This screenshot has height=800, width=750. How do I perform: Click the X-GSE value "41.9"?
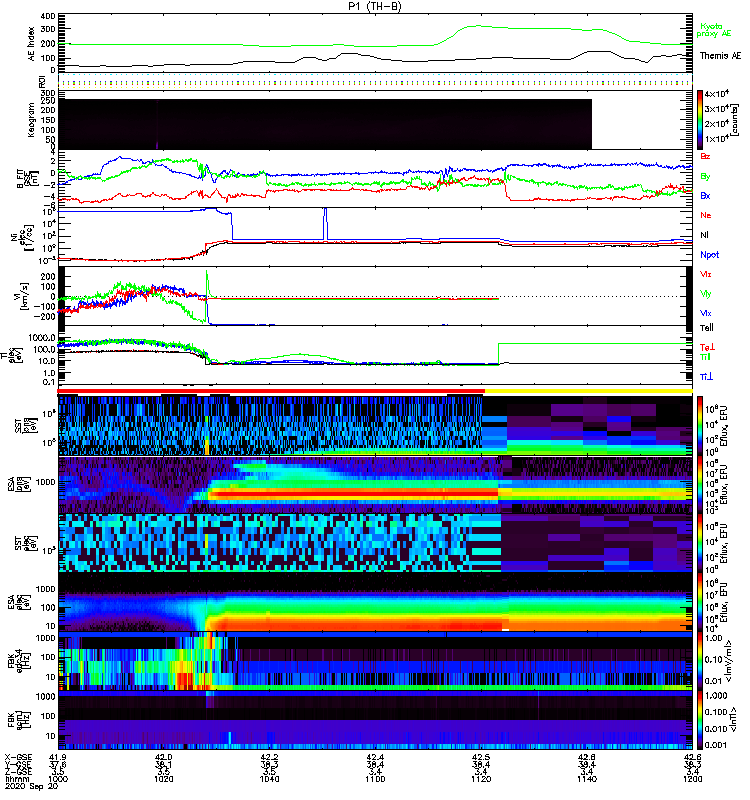(58, 757)
